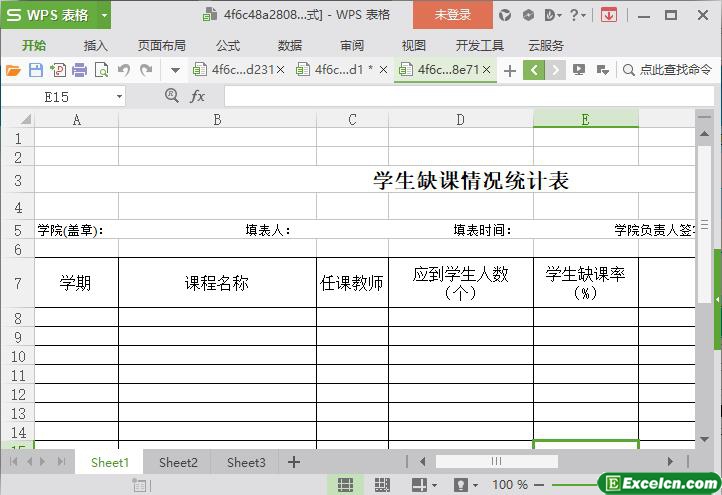Click the 课程名称 header cell
Image resolution: width=722 pixels, height=495 pixels.
point(217,283)
